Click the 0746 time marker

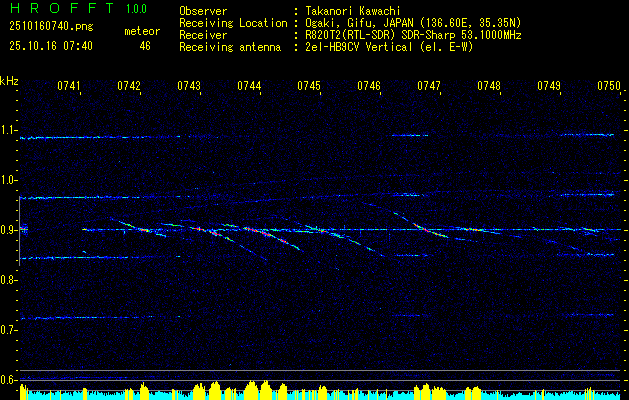[x=369, y=86]
